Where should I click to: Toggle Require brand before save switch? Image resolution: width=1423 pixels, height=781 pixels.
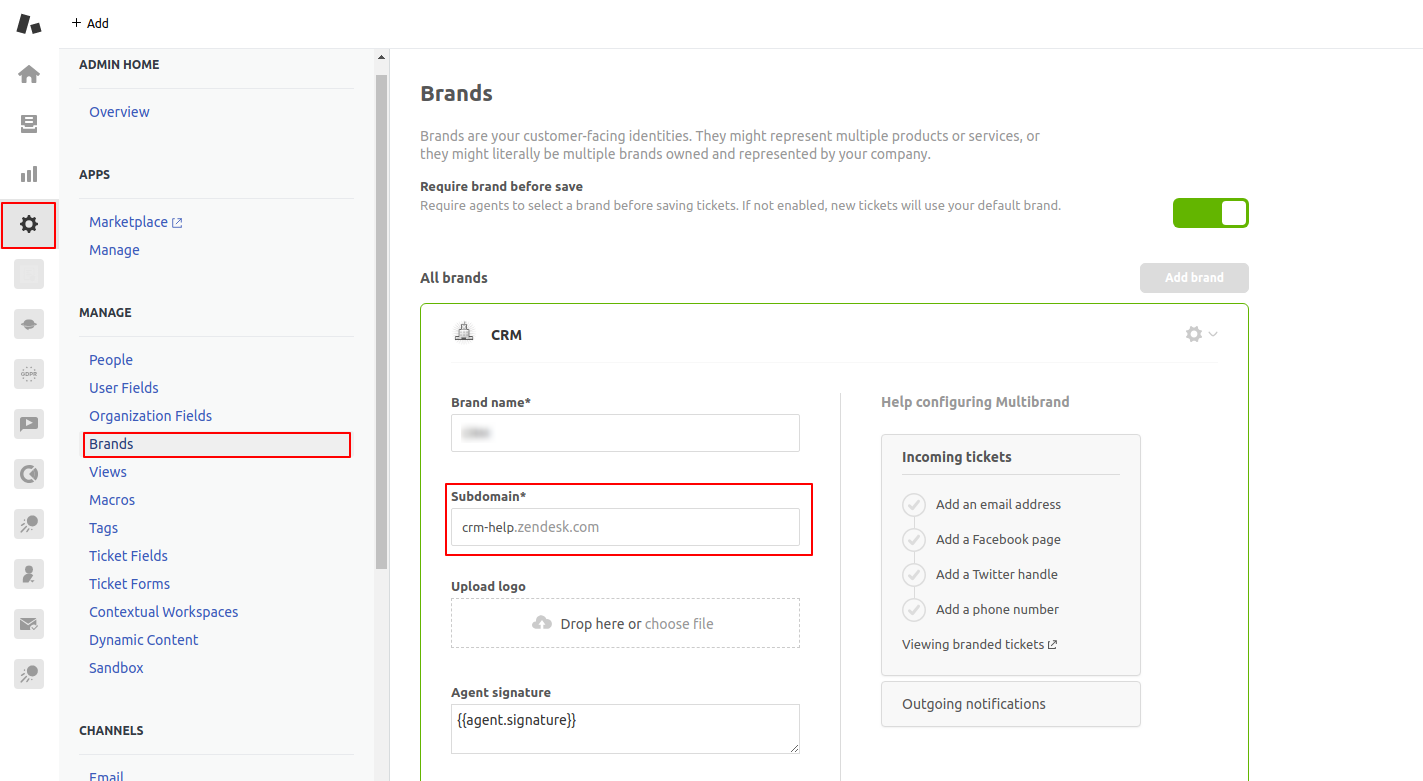coord(1210,213)
